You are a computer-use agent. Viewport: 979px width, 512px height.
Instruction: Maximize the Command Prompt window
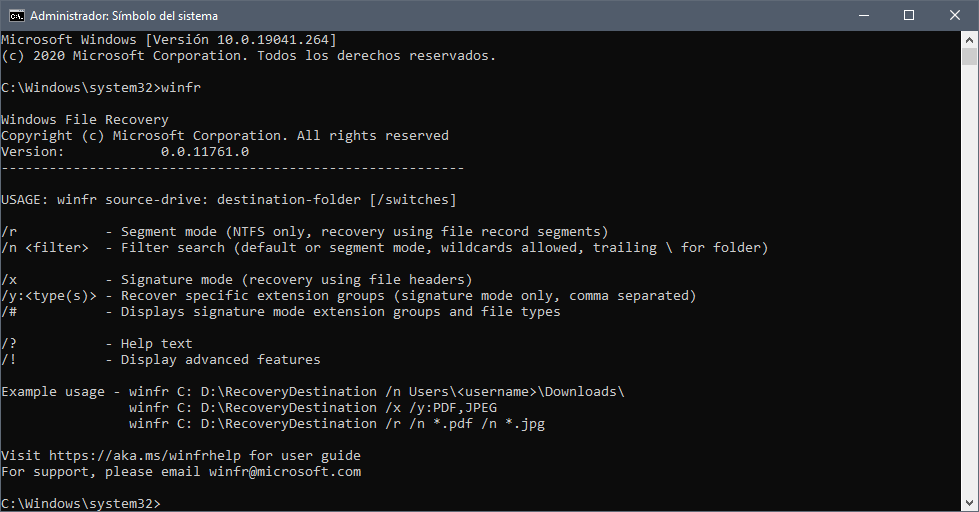(909, 16)
